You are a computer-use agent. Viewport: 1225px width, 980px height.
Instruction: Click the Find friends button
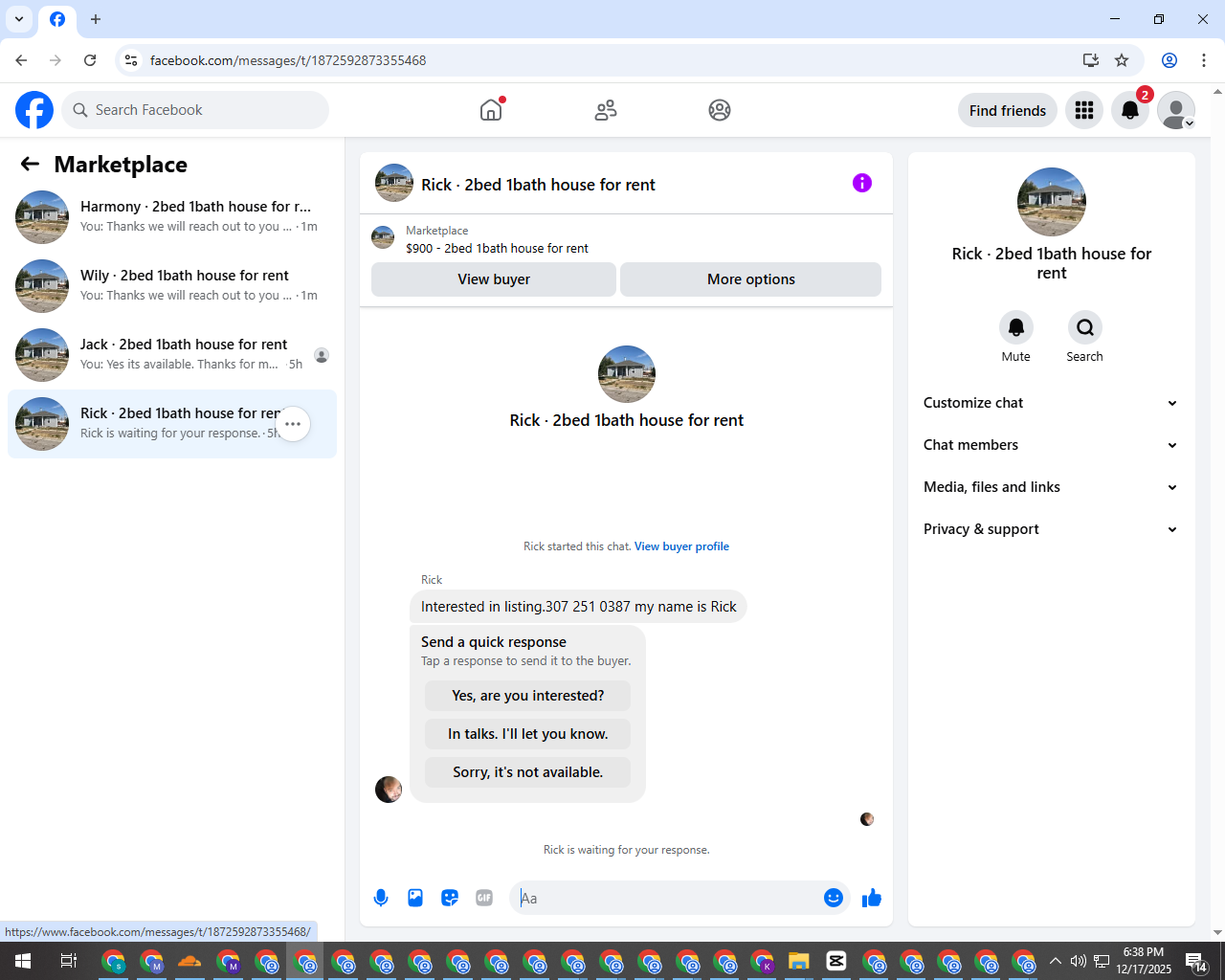pyautogui.click(x=1008, y=110)
